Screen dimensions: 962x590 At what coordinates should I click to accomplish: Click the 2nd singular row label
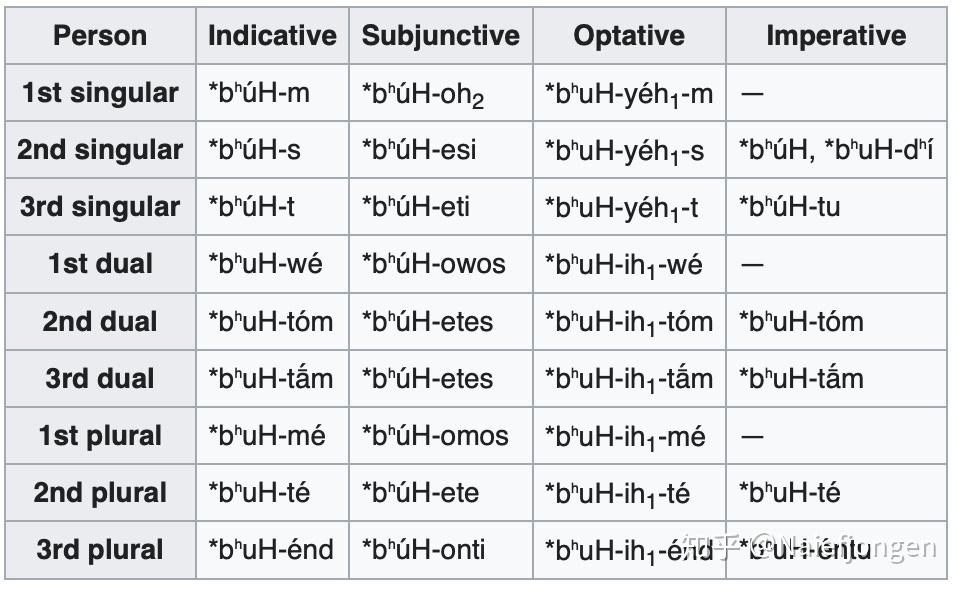click(x=100, y=150)
